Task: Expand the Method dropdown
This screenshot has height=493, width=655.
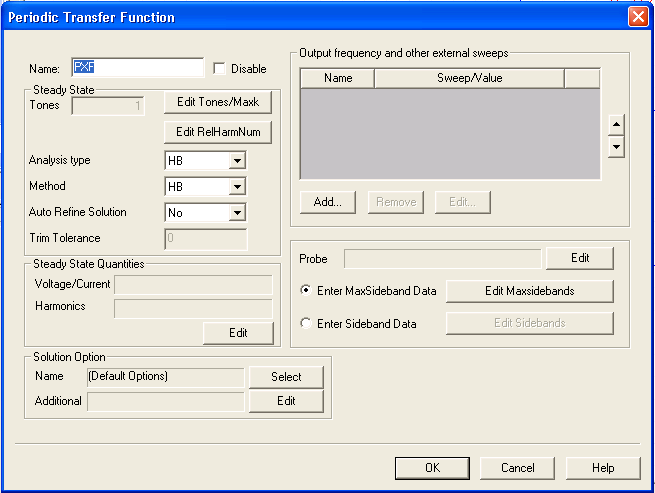Action: [x=236, y=186]
